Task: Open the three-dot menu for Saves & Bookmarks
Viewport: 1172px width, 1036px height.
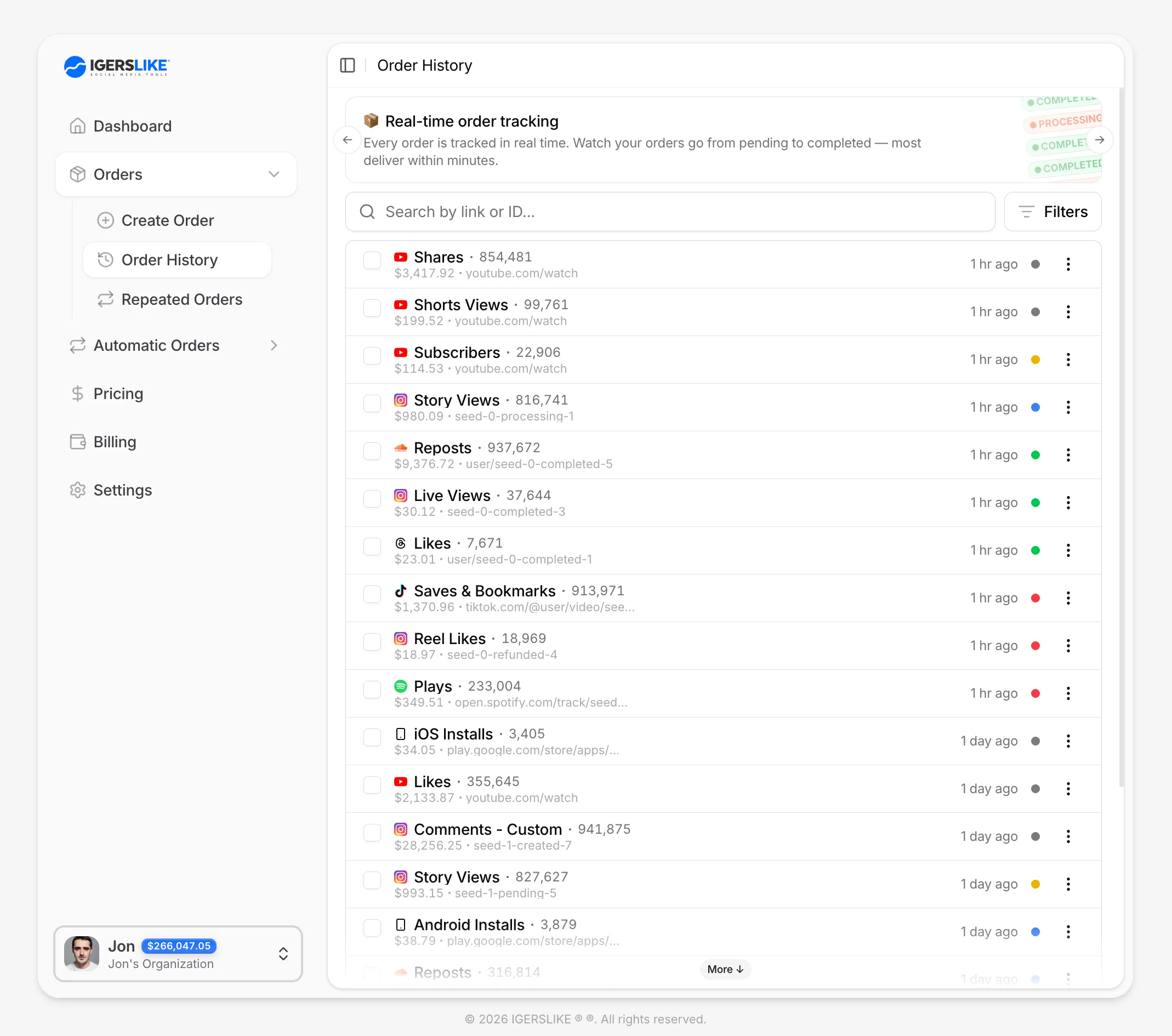Action: click(1068, 598)
